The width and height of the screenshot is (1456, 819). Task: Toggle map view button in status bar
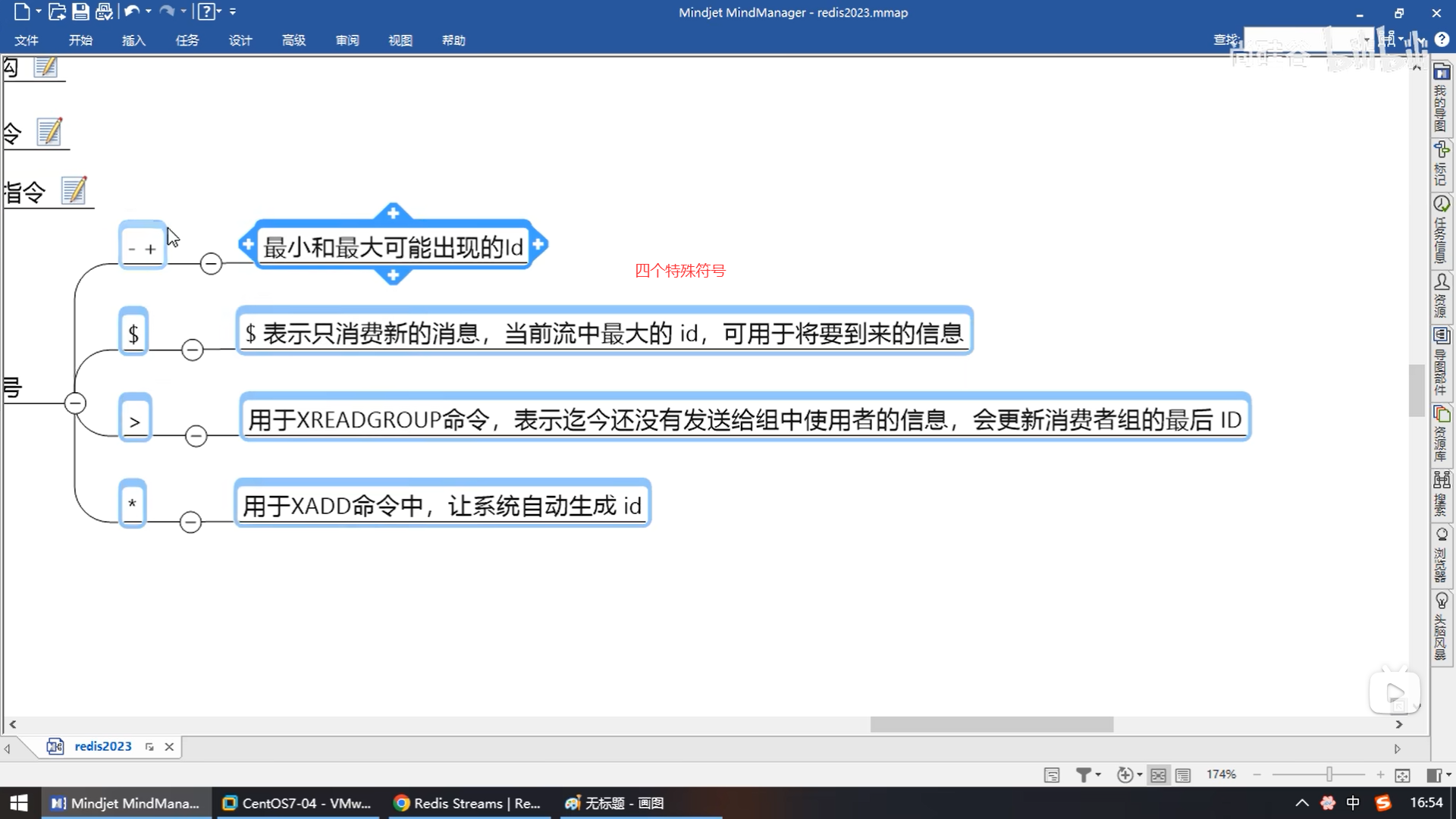1158,774
